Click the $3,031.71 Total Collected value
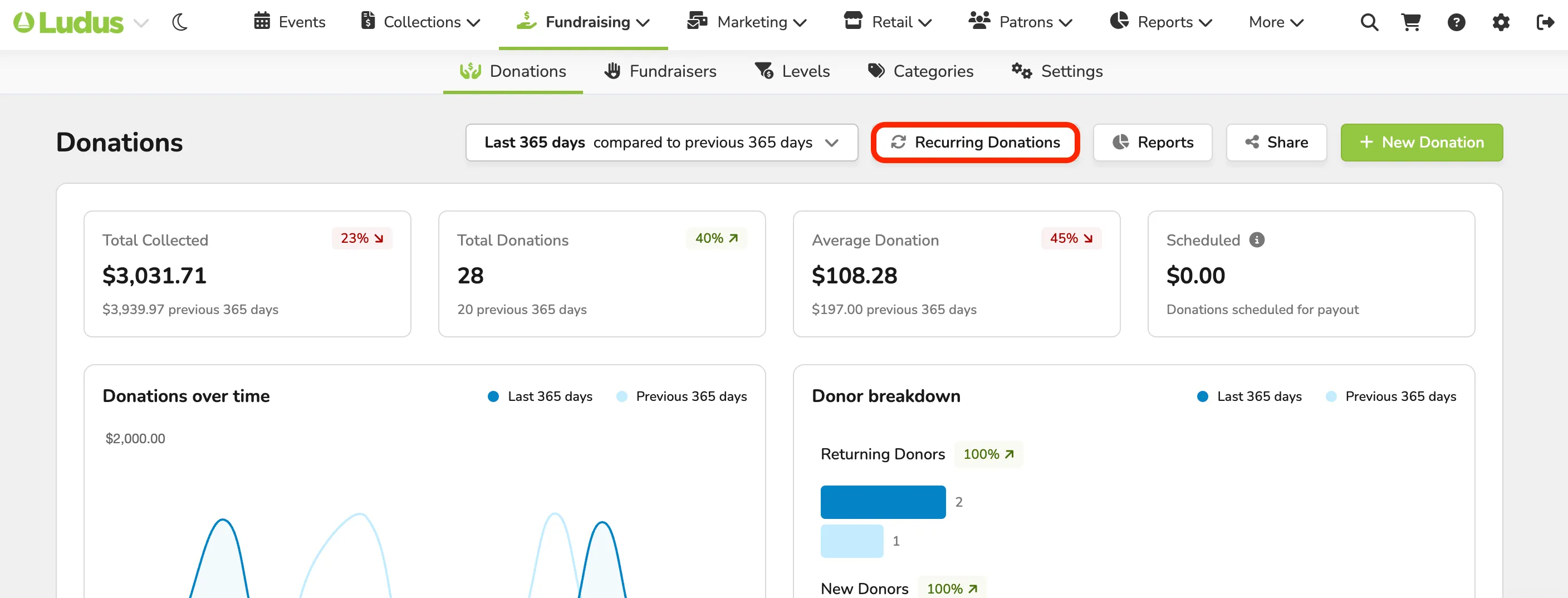 [x=155, y=276]
